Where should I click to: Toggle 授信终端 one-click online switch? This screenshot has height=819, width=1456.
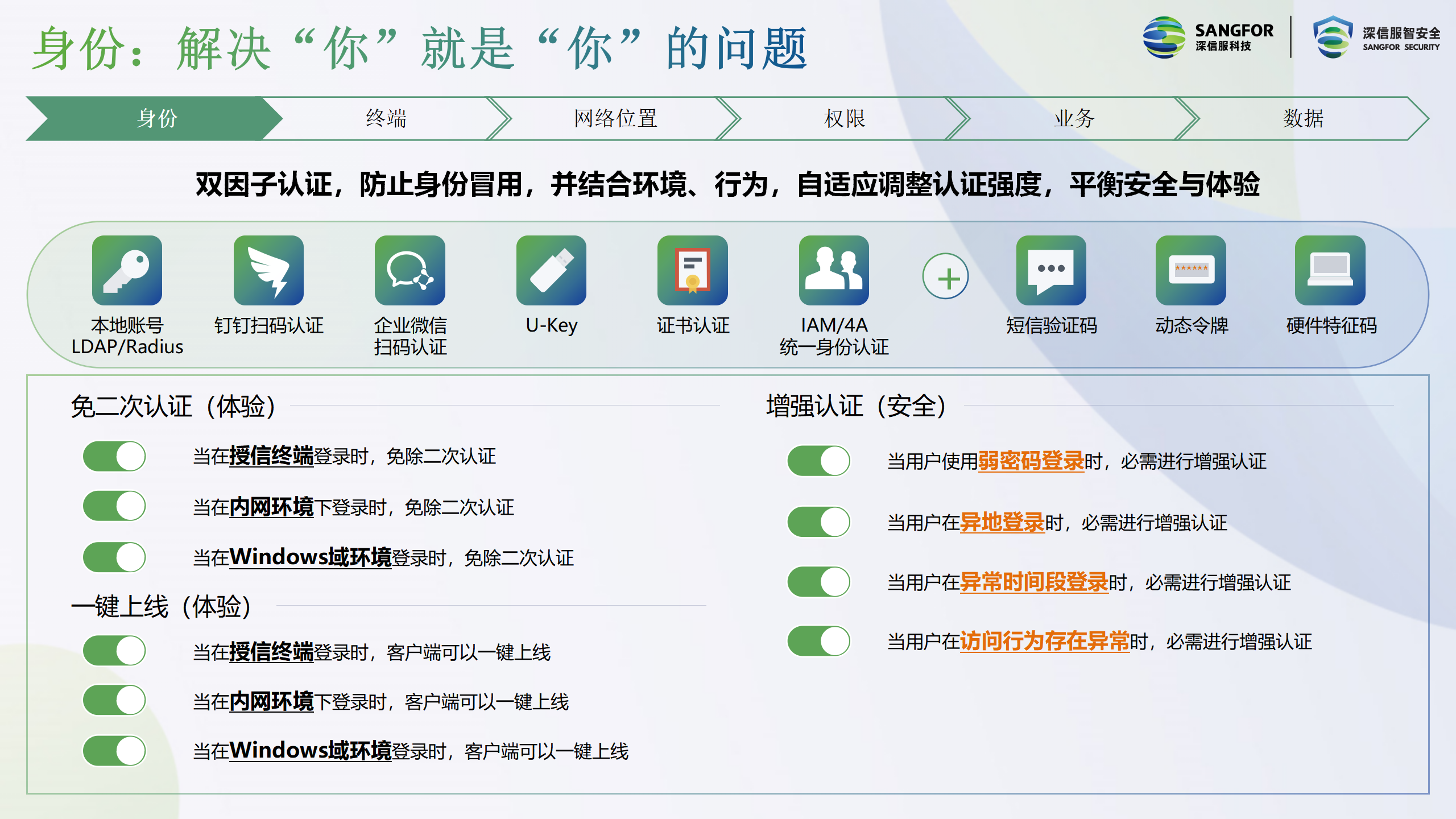click(x=114, y=651)
